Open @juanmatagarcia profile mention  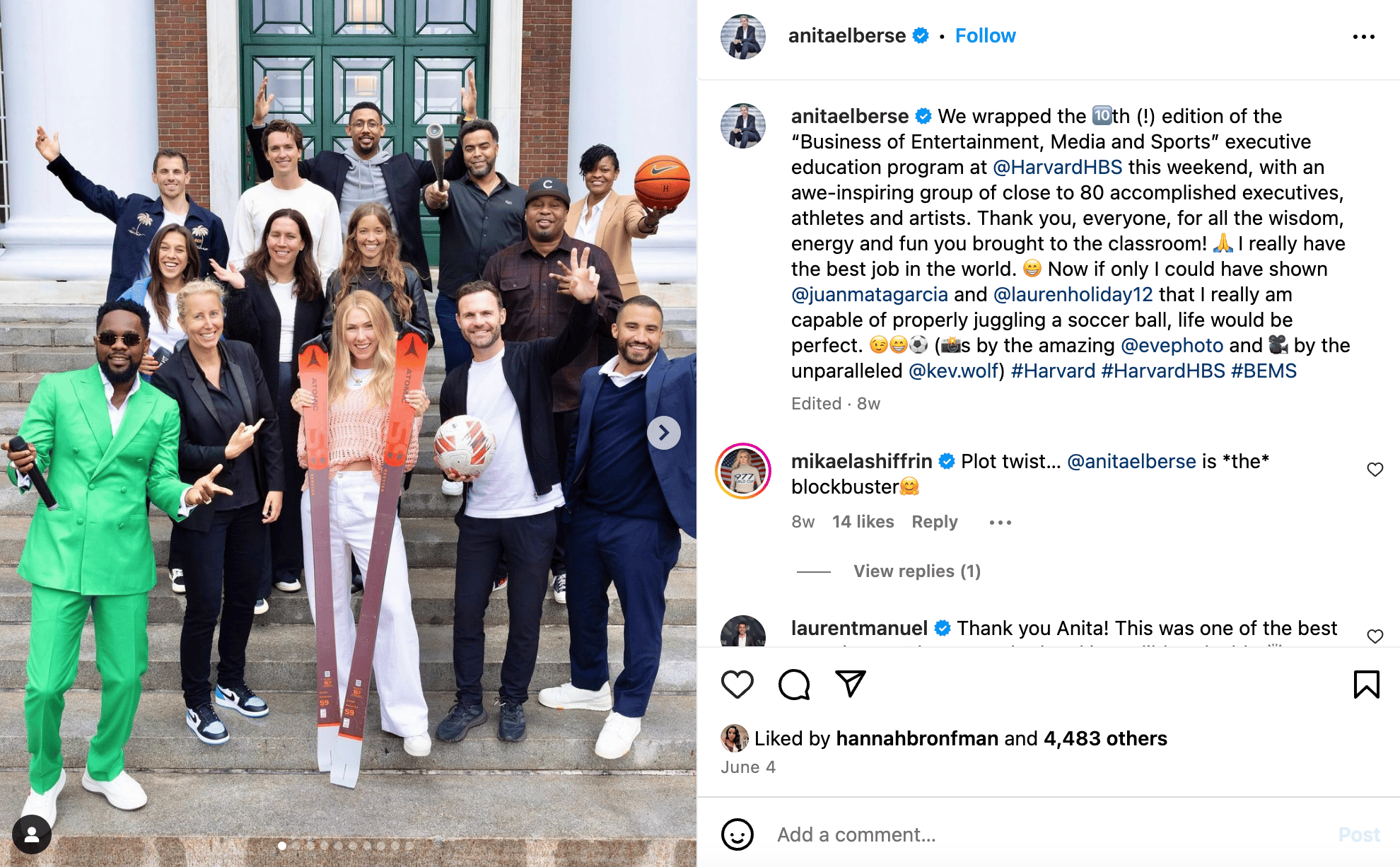869,294
